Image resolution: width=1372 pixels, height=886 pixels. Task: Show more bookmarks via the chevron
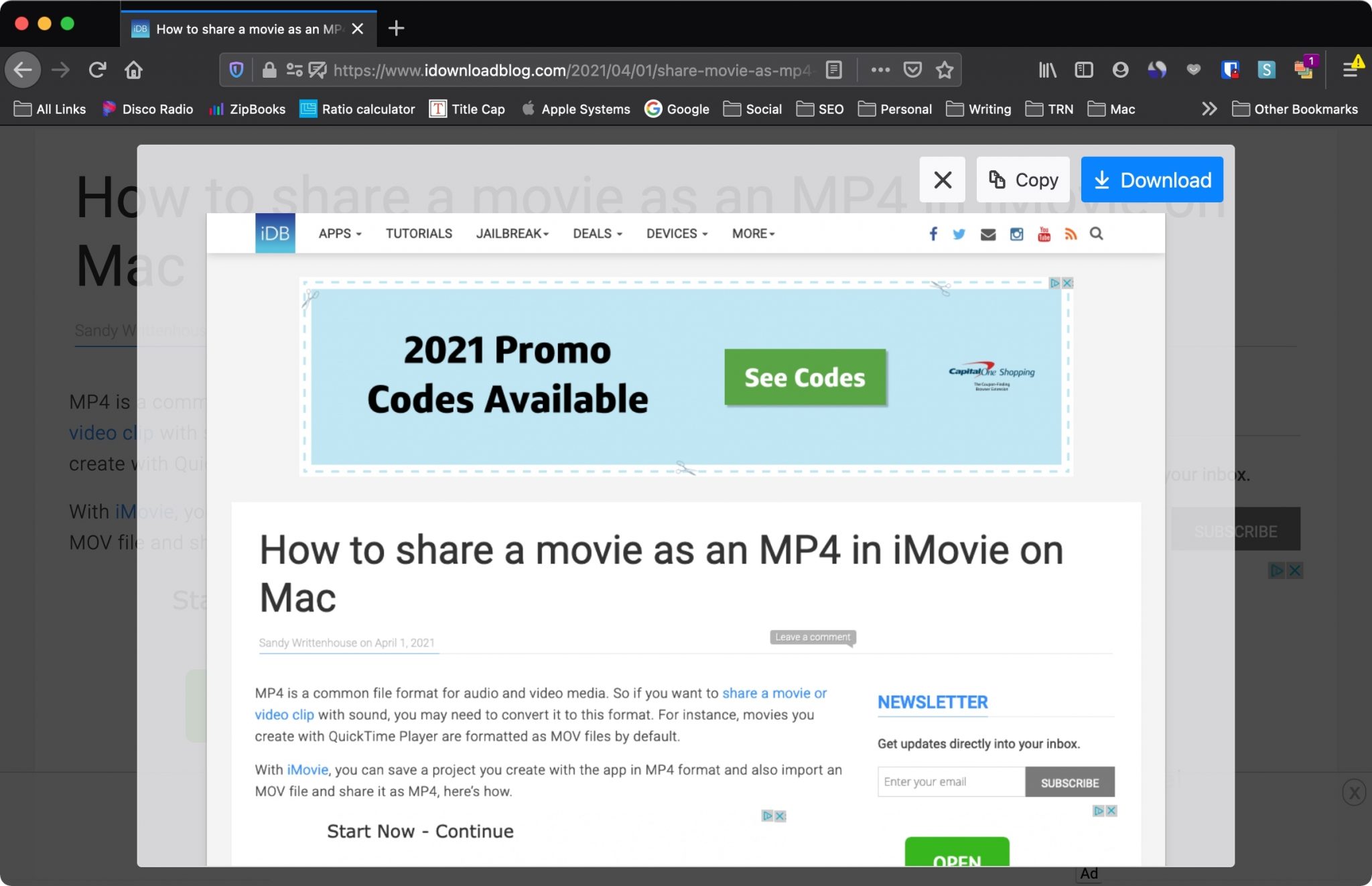coord(1209,109)
